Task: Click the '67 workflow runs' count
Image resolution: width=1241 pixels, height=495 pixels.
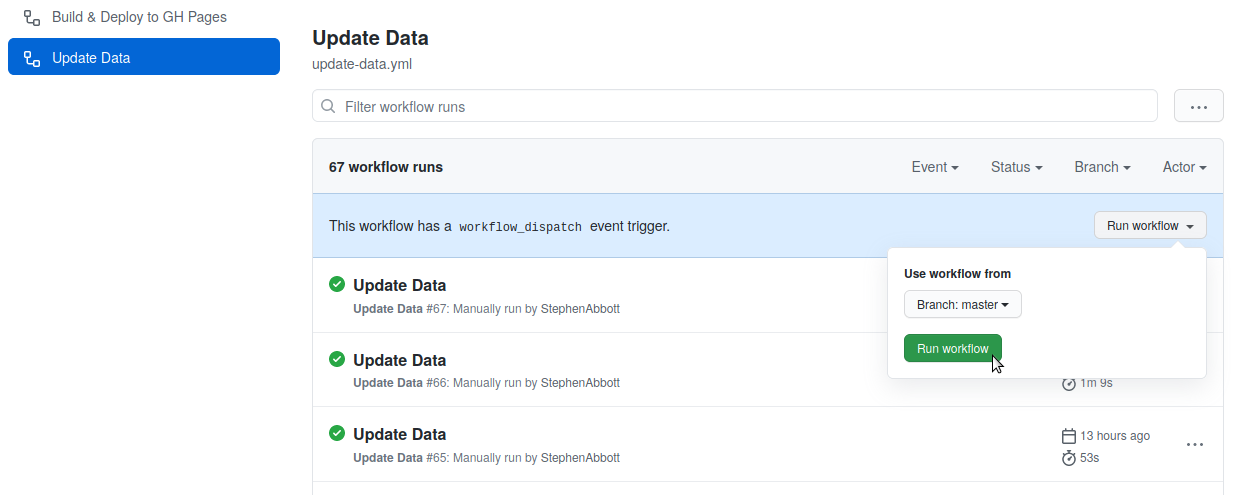Action: 386,167
